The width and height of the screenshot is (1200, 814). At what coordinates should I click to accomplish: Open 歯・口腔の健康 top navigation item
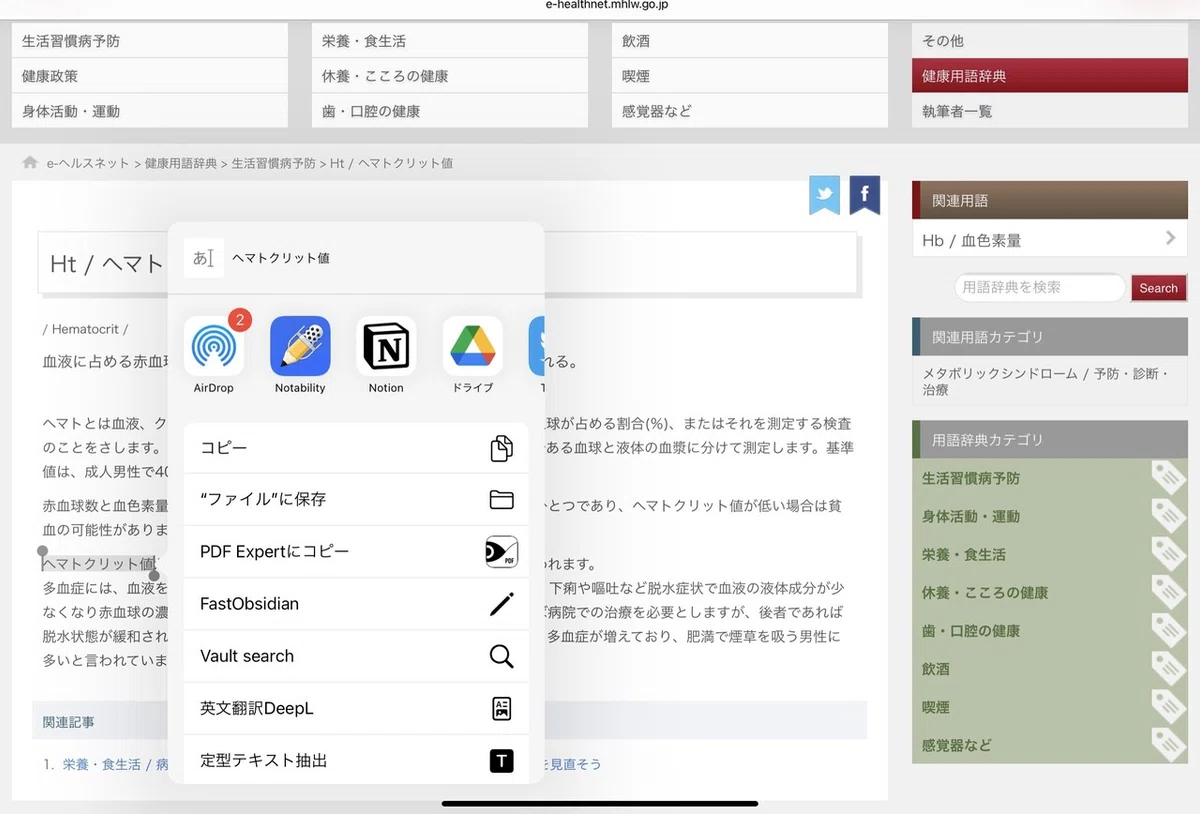(450, 111)
